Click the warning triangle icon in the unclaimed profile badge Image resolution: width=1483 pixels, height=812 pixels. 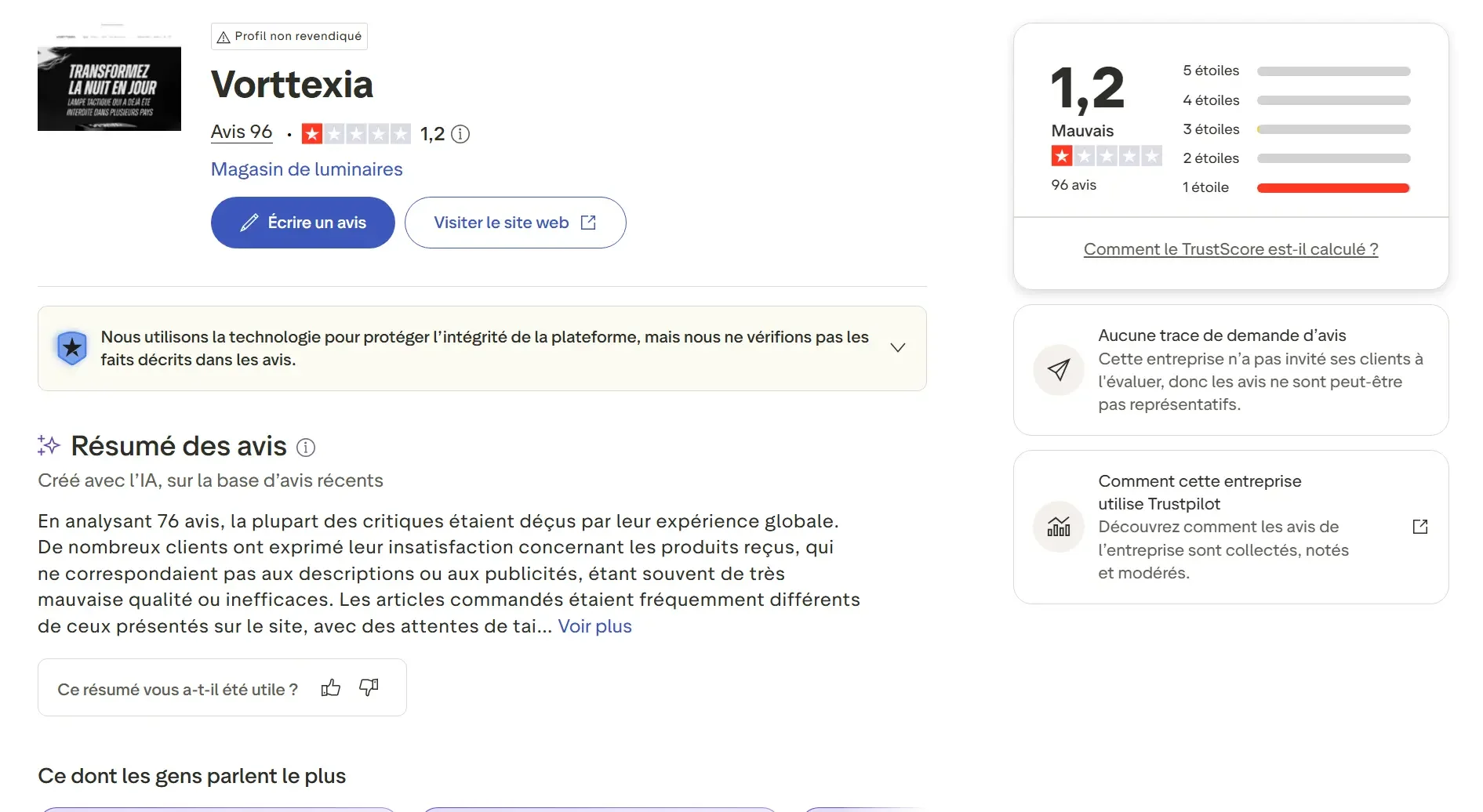click(224, 38)
